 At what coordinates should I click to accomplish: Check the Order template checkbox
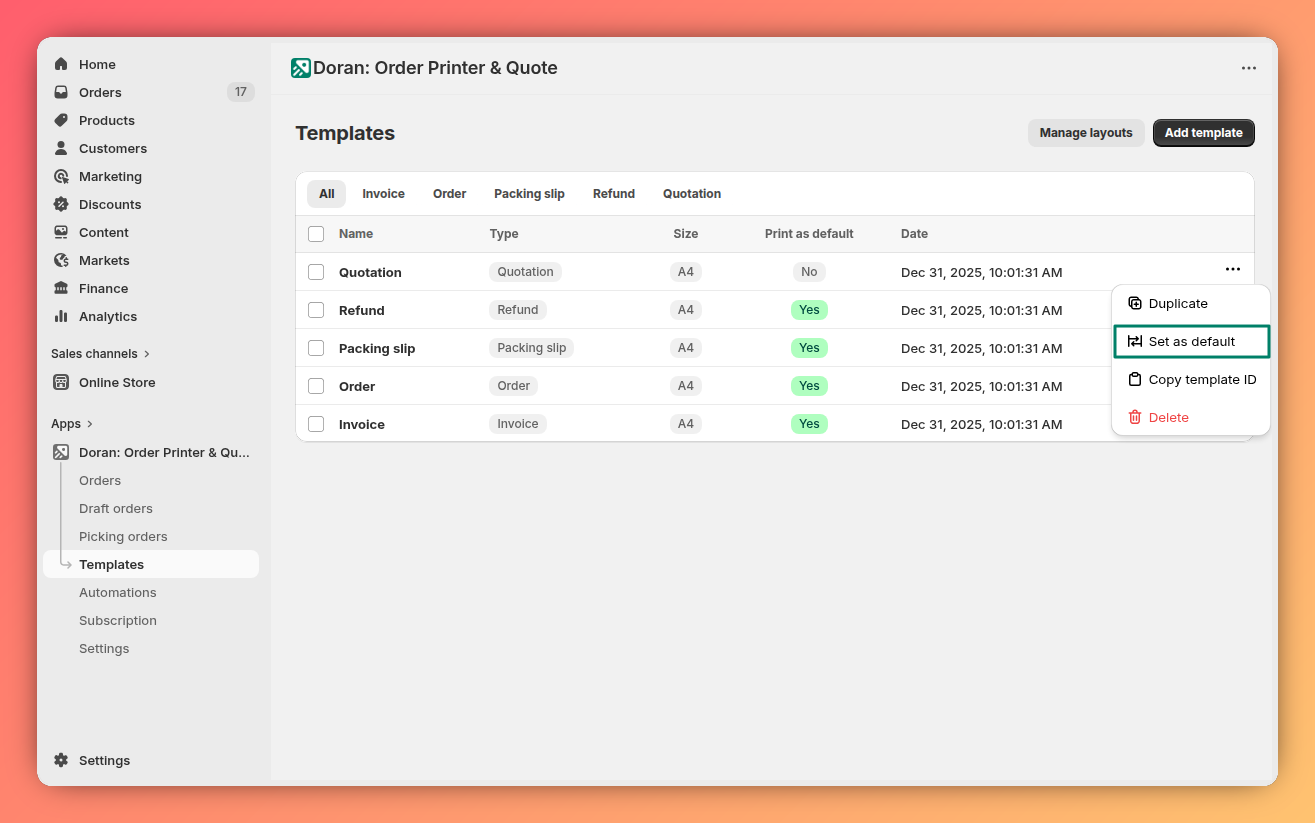click(x=316, y=386)
